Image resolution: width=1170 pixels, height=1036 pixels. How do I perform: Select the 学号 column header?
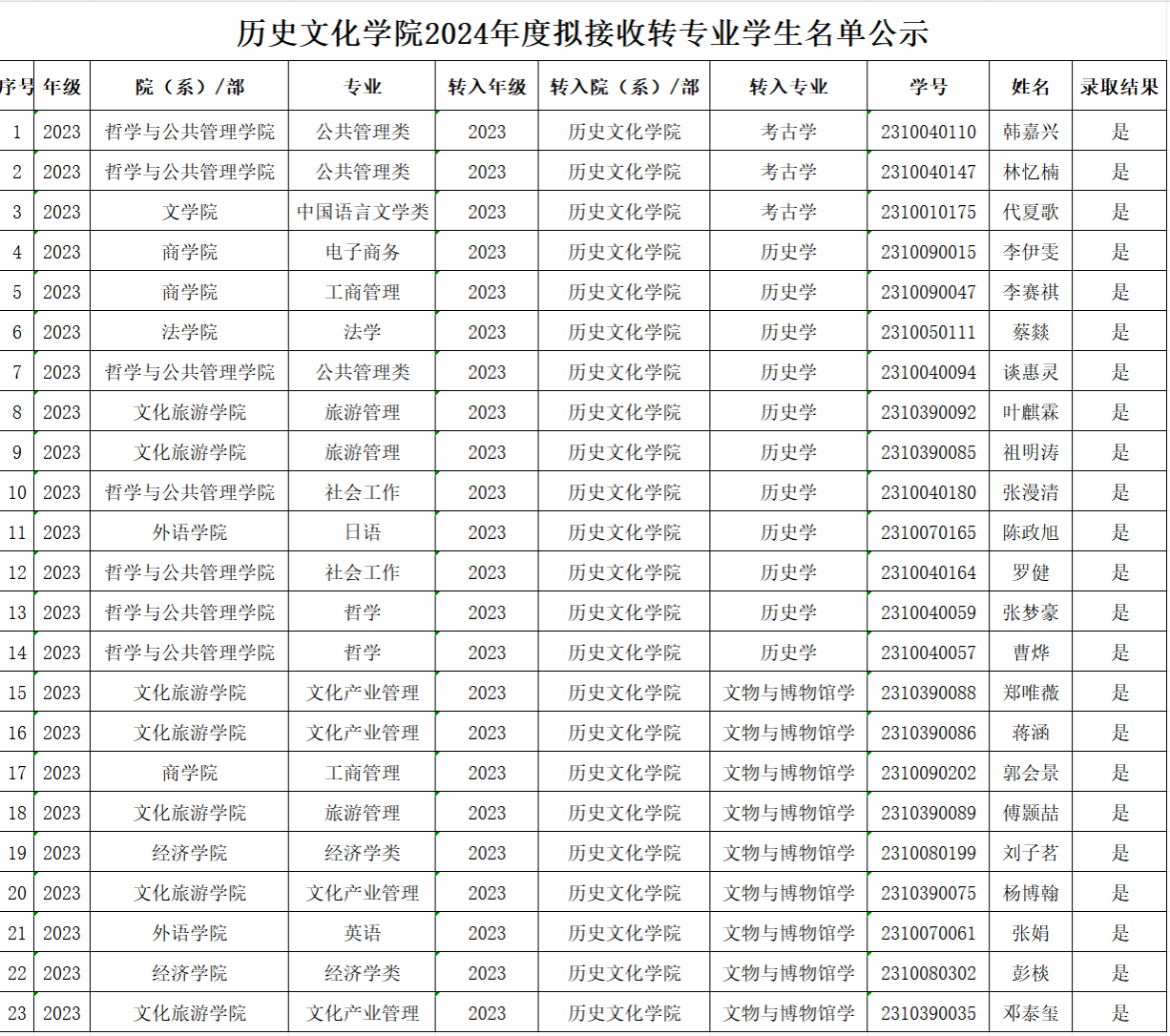click(x=928, y=87)
